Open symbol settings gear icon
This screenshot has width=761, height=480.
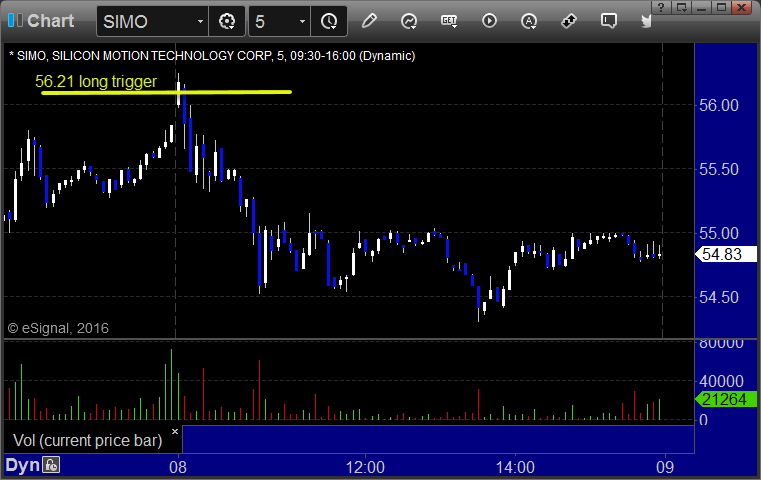click(x=227, y=21)
